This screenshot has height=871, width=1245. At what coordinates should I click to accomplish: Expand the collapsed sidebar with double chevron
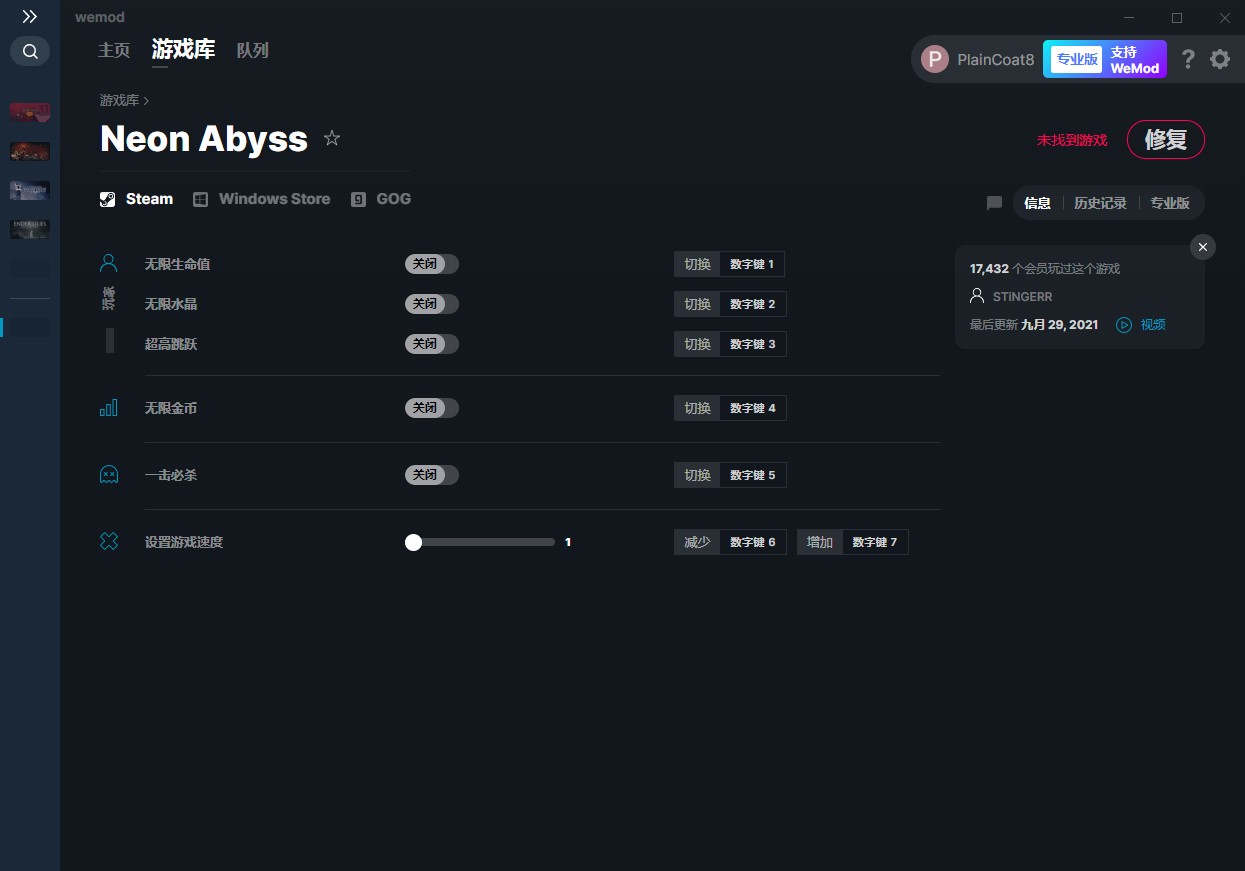pos(30,17)
